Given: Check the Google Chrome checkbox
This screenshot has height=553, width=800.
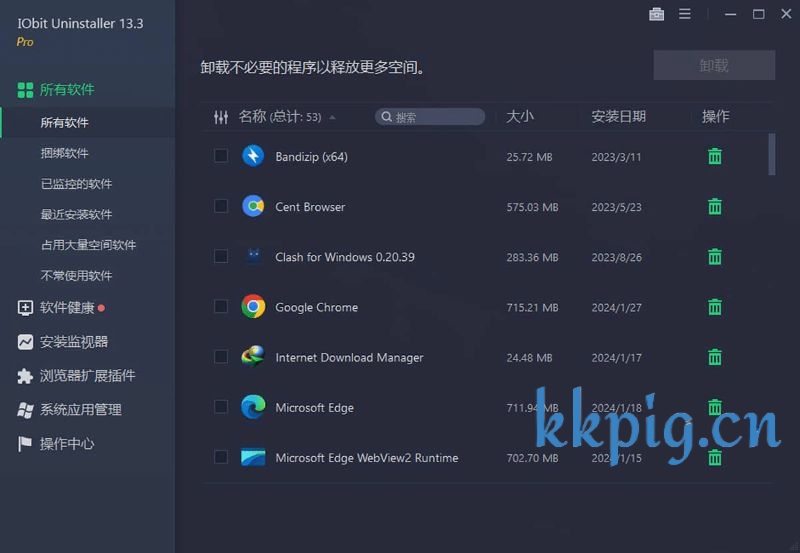Looking at the screenshot, I should click(x=221, y=306).
